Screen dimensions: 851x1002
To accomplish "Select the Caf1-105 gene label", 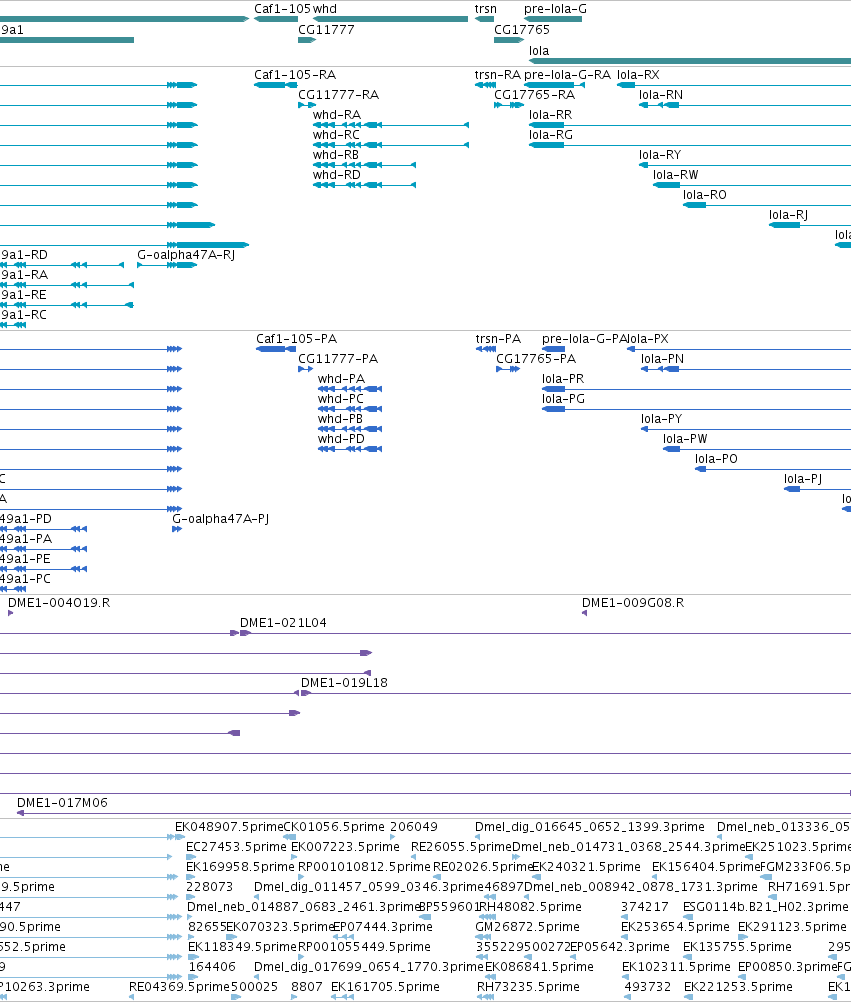I will tap(282, 9).
